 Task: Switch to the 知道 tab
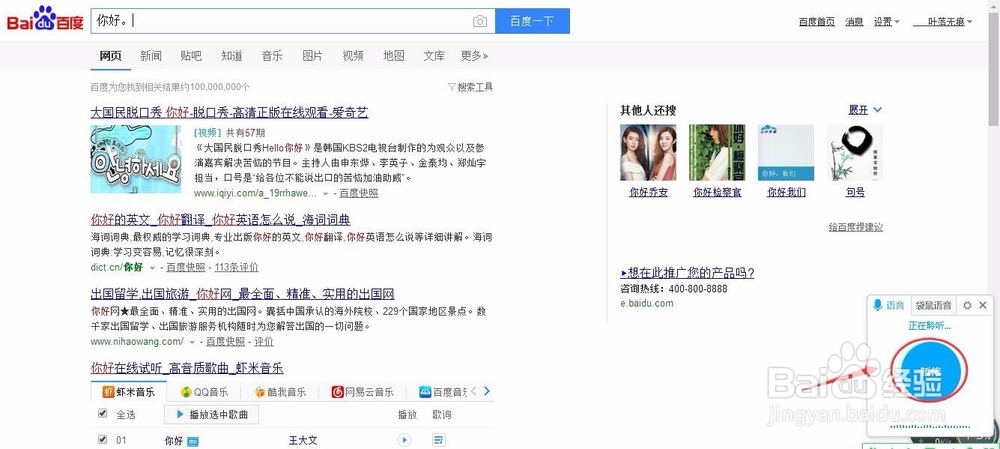coord(232,56)
